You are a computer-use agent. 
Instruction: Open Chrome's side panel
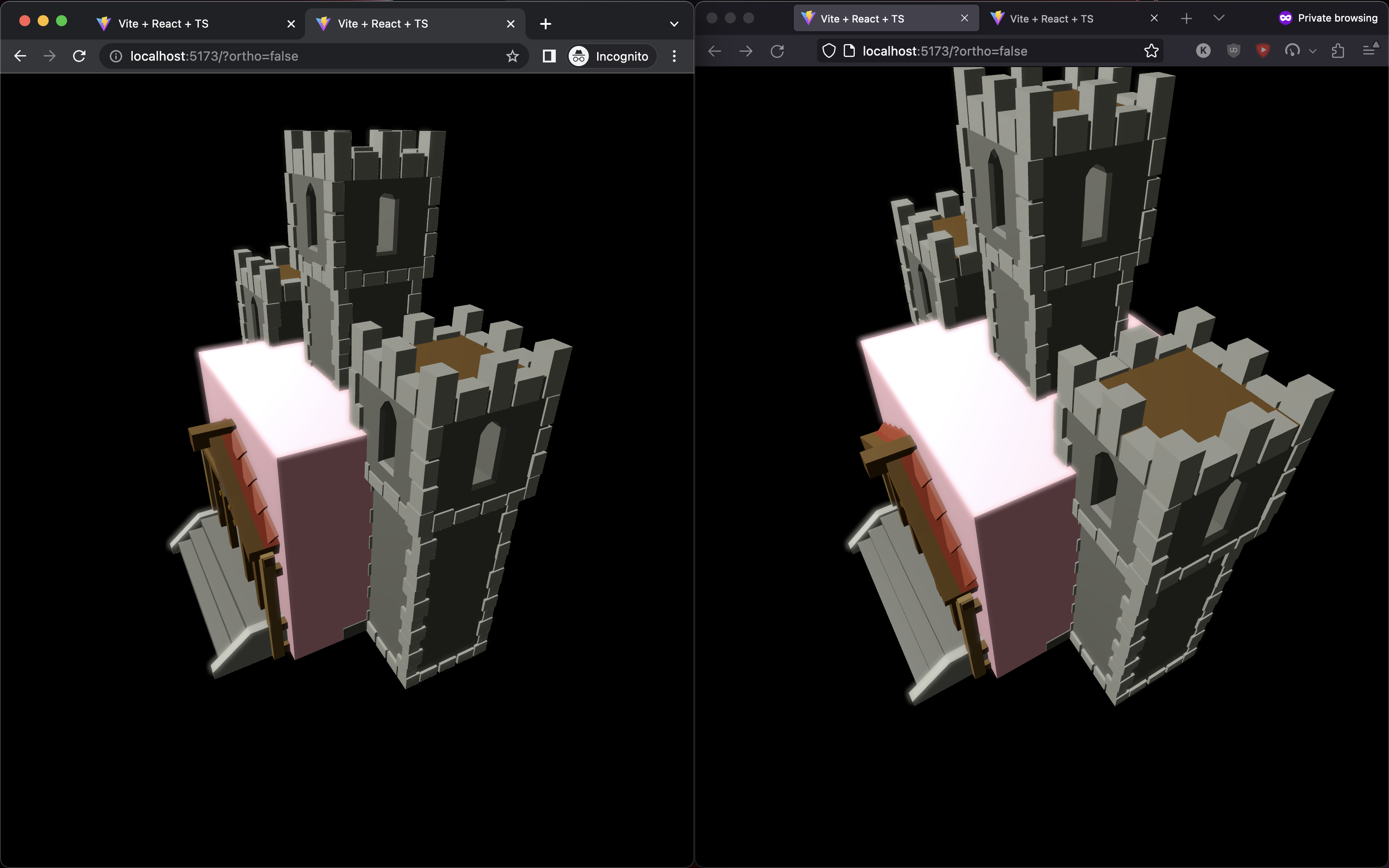[549, 56]
